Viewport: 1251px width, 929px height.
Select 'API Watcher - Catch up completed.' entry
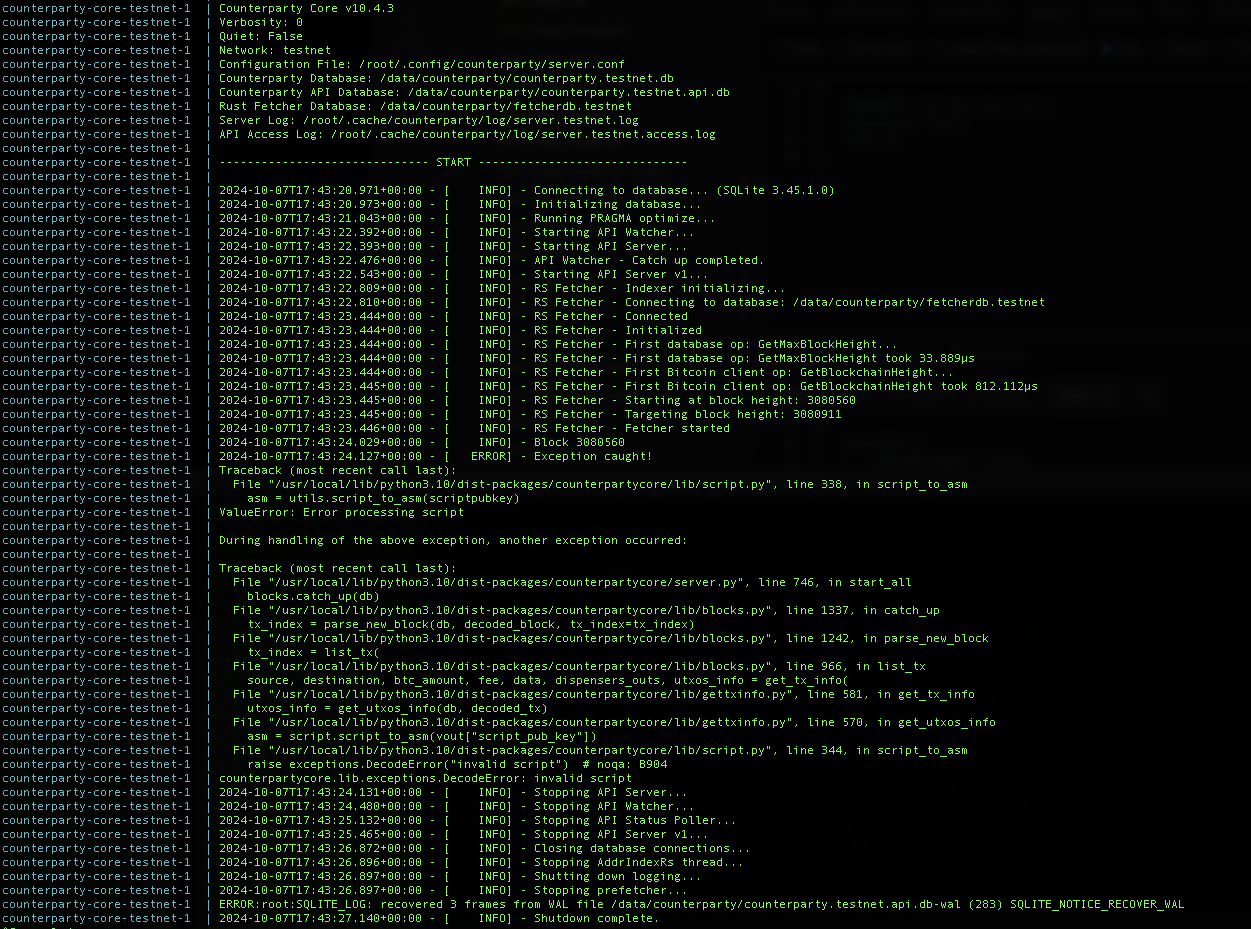point(492,260)
